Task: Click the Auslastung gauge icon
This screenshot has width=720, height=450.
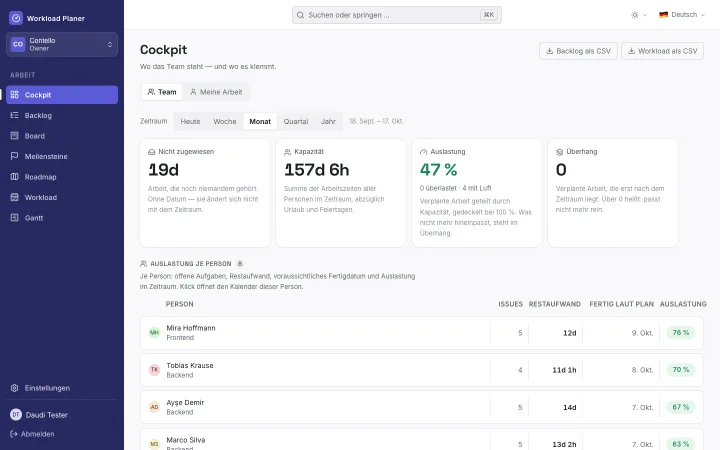Action: pos(423,152)
